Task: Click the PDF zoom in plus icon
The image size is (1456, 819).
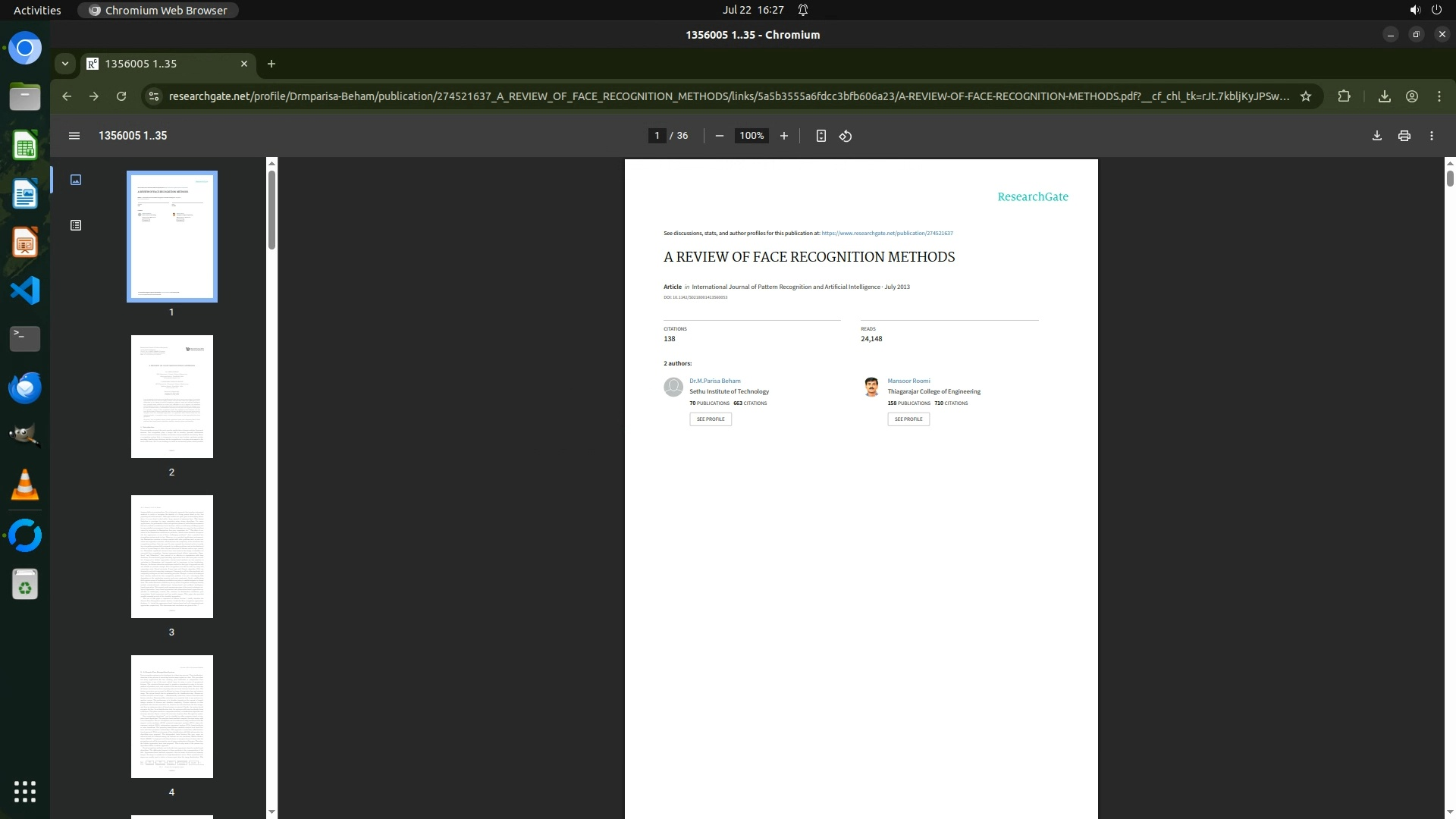Action: click(x=783, y=136)
